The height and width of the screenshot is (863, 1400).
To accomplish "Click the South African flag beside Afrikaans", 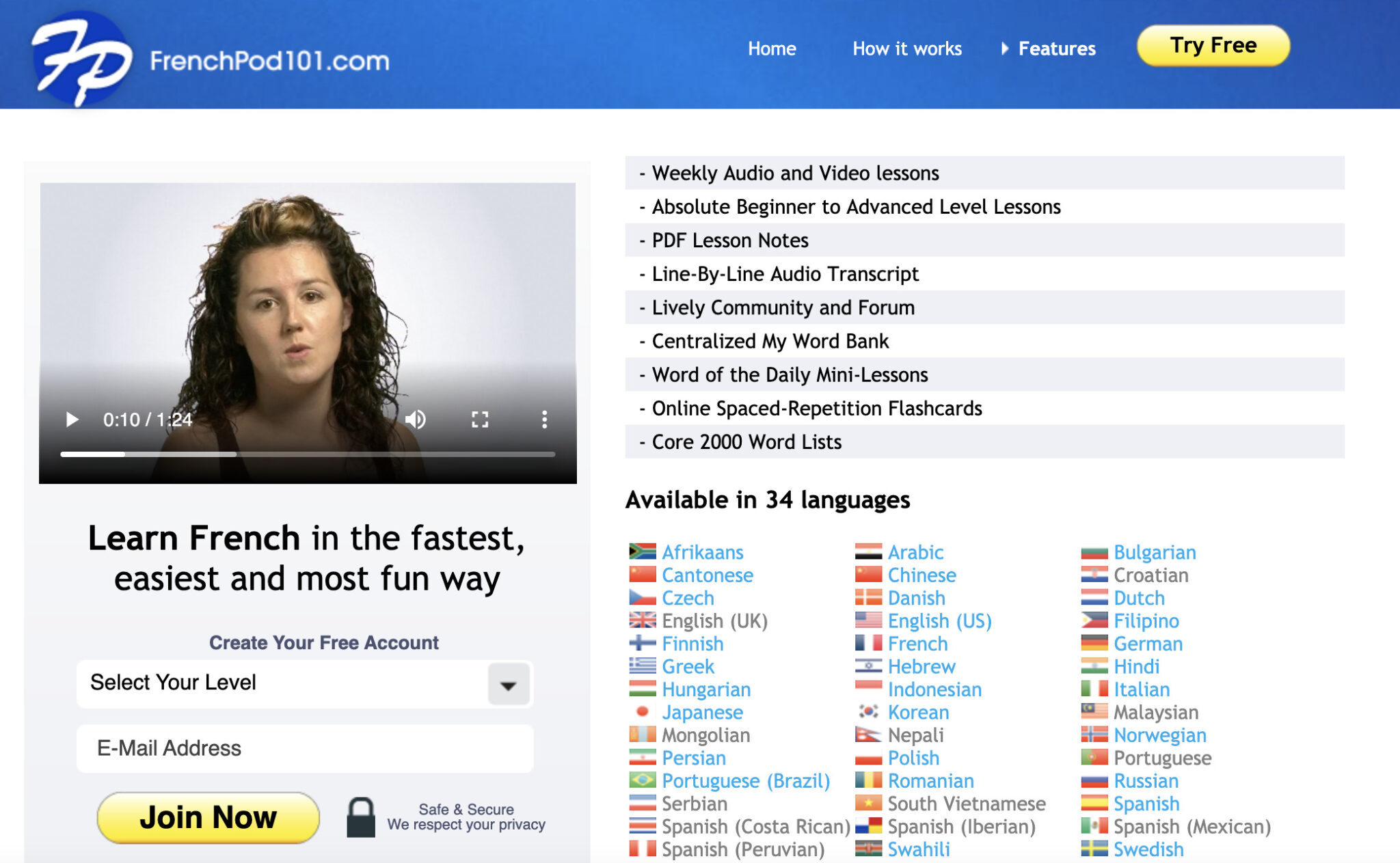I will [642, 551].
